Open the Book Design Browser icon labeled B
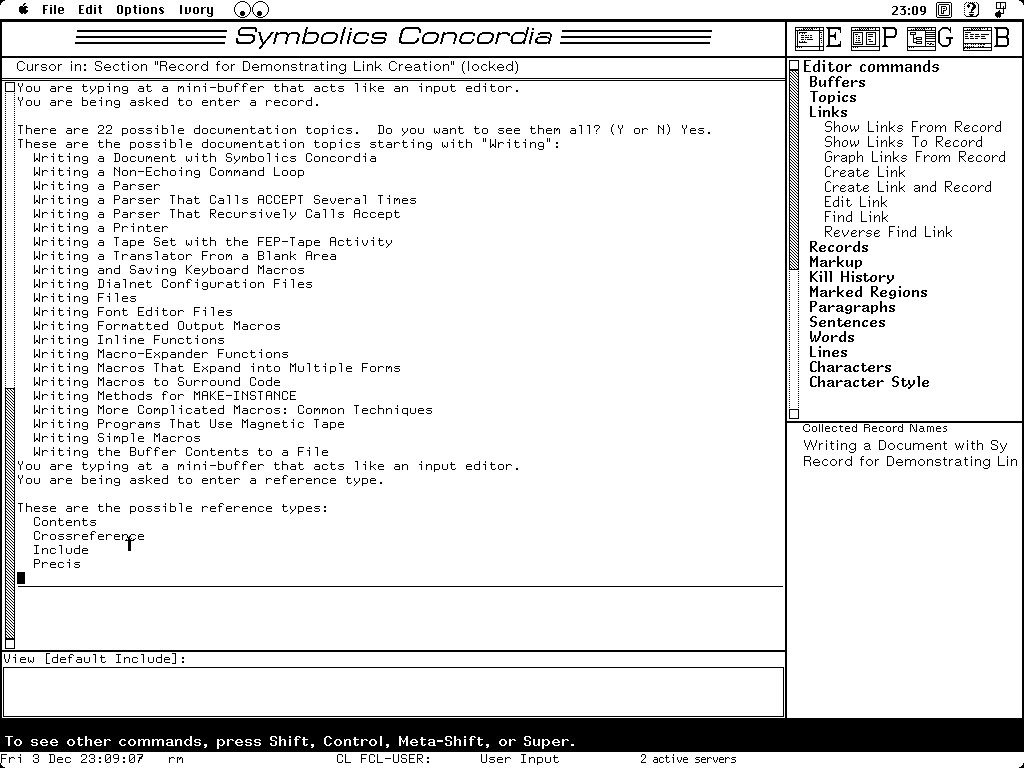This screenshot has width=1024, height=768. 987,39
